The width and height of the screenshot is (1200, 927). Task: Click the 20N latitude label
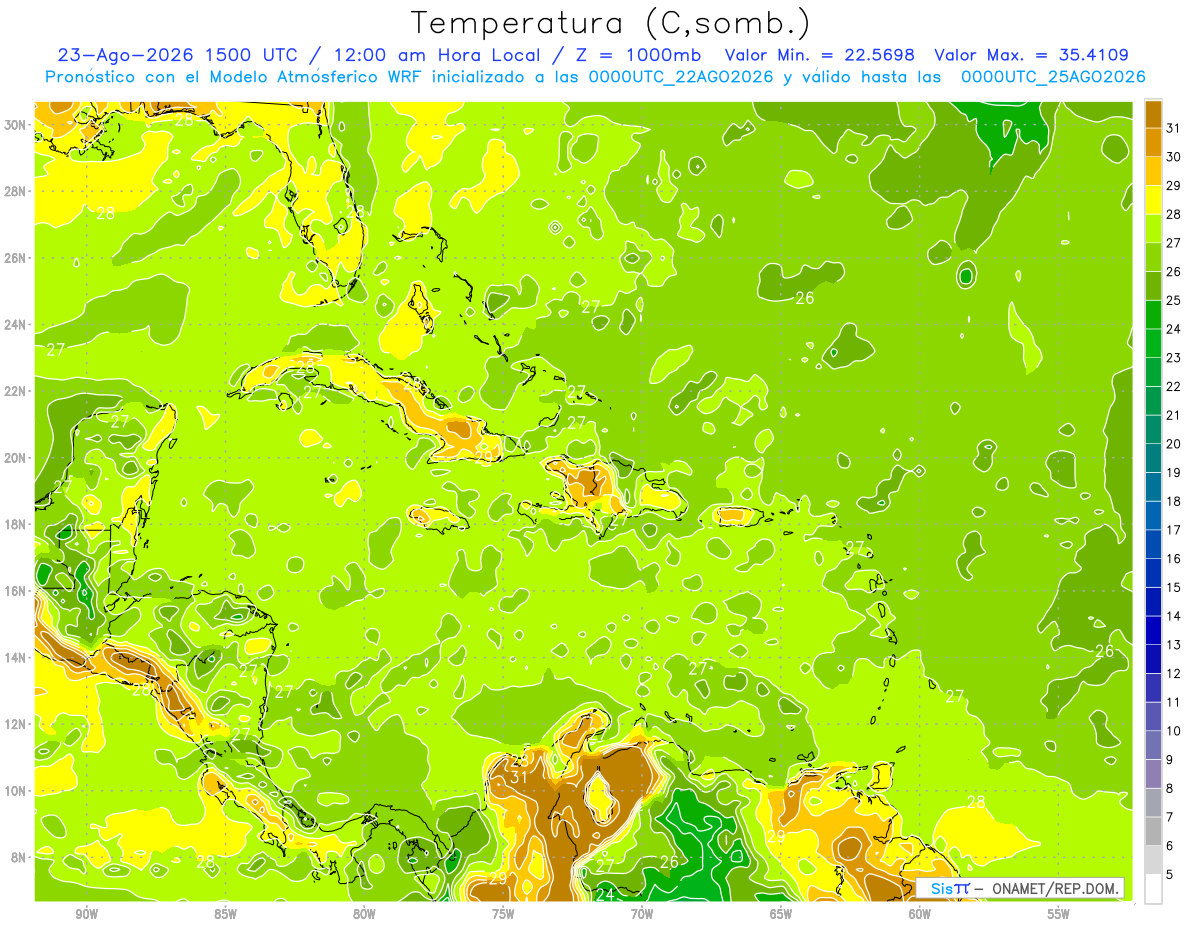coord(16,458)
